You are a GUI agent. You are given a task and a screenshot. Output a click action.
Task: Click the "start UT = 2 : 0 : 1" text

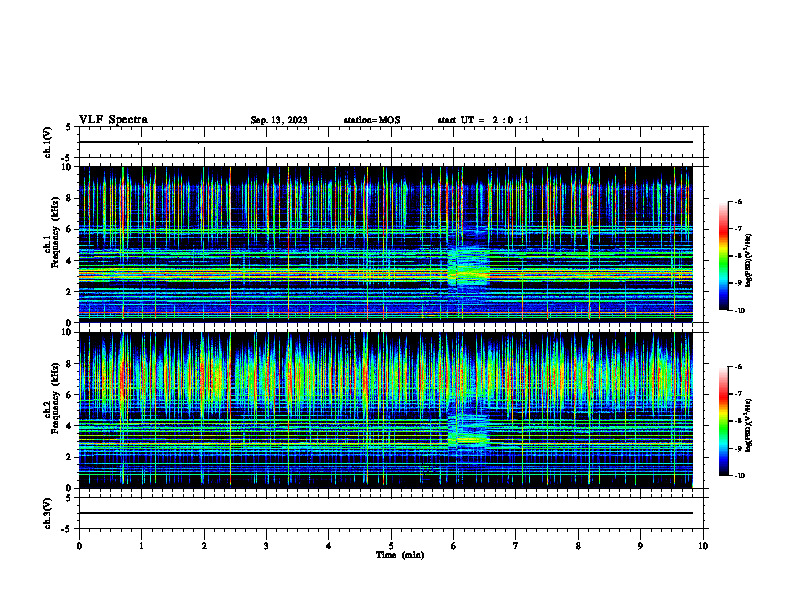pyautogui.click(x=483, y=120)
